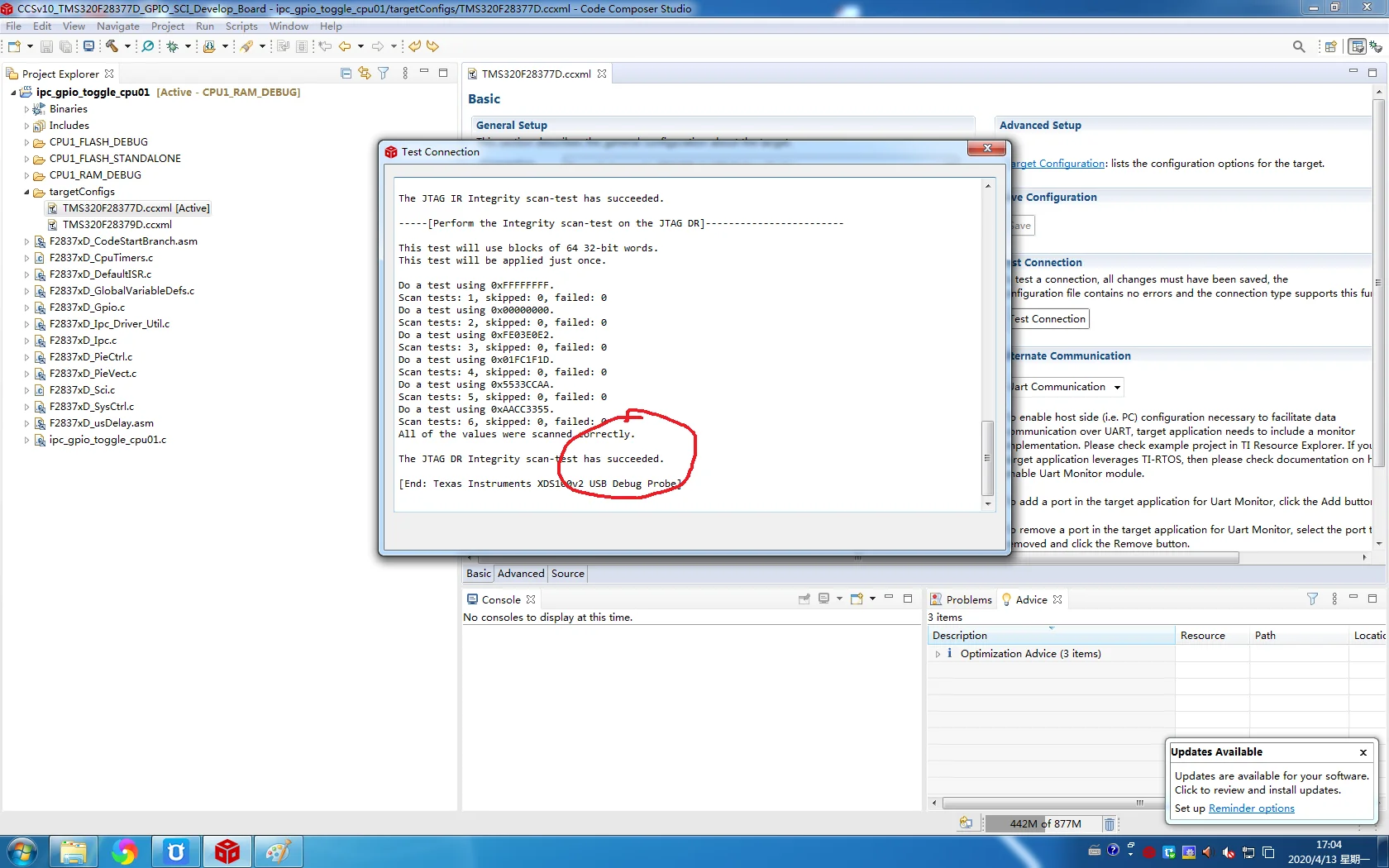Screen dimensions: 1389x868
Task: Collapse all in Project Explorer
Action: coord(346,74)
